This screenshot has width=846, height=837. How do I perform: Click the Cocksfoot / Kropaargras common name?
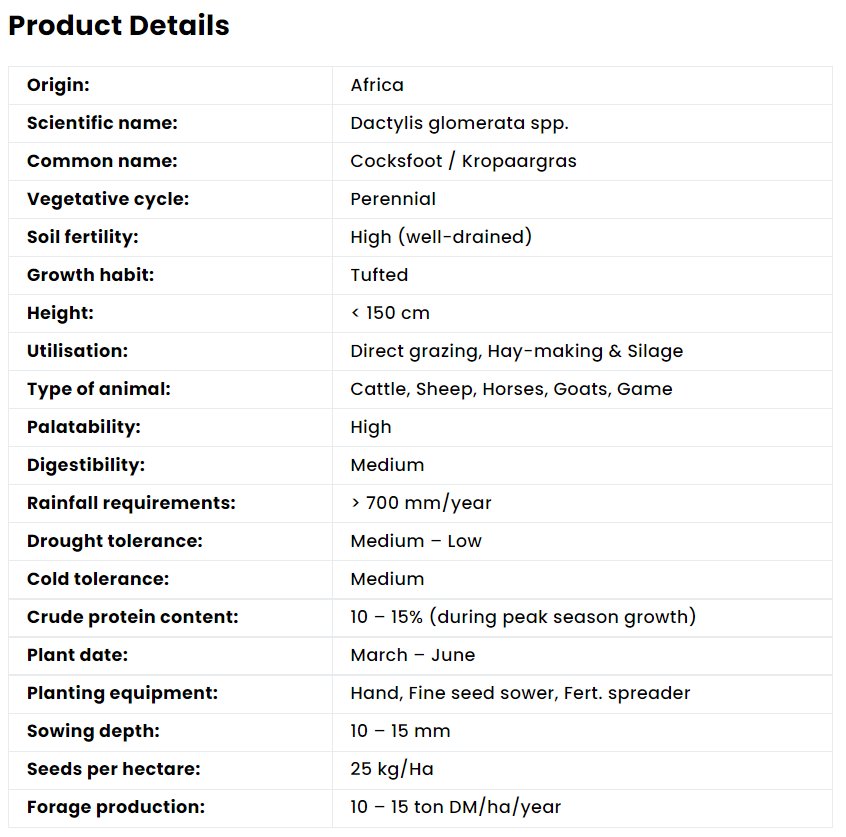click(x=463, y=161)
